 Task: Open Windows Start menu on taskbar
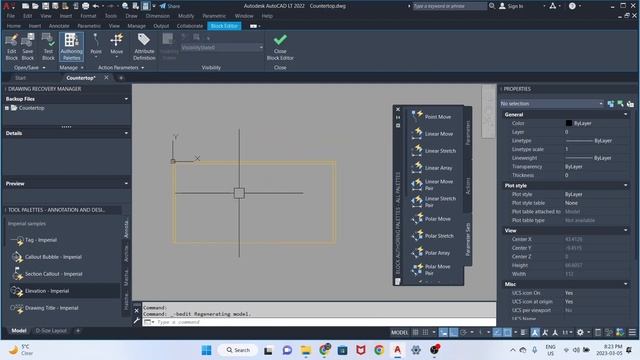point(207,350)
